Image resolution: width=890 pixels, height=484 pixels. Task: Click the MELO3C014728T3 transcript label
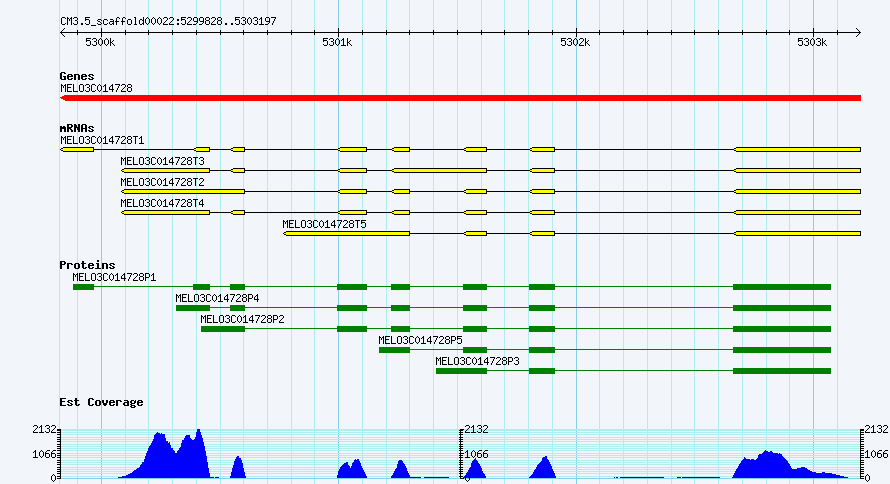click(x=162, y=161)
